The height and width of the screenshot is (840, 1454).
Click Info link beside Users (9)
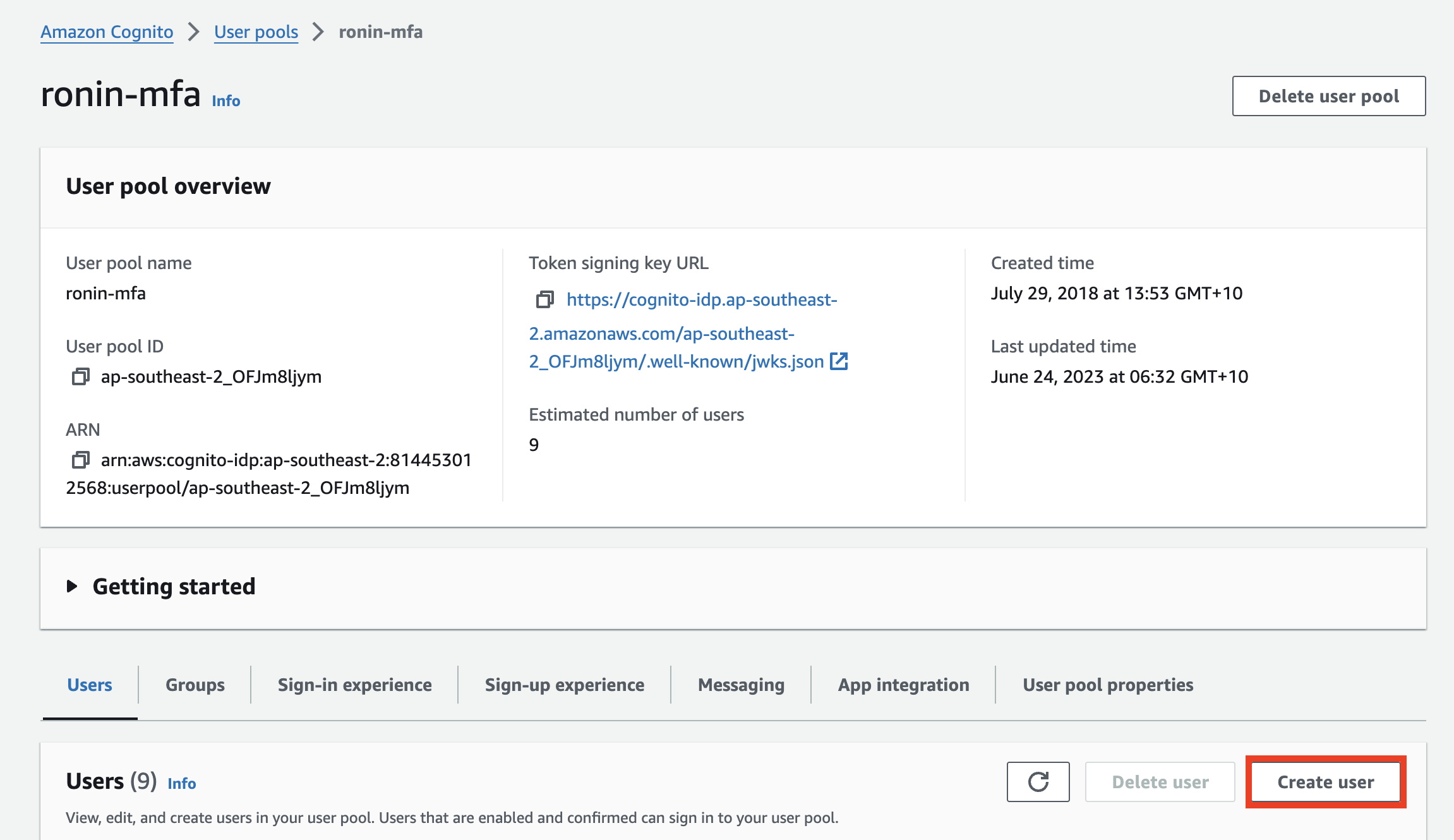(x=182, y=784)
